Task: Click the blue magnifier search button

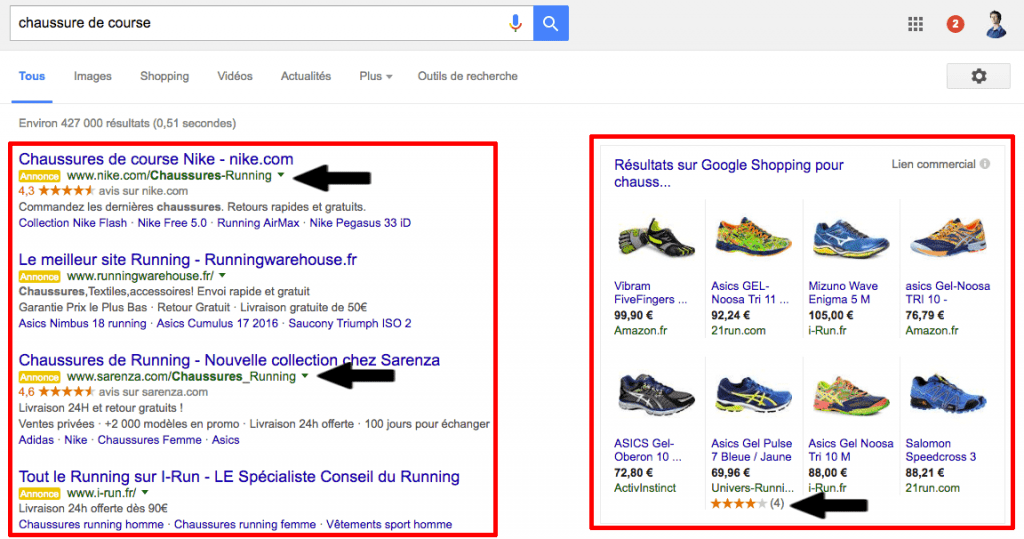Action: pos(551,24)
